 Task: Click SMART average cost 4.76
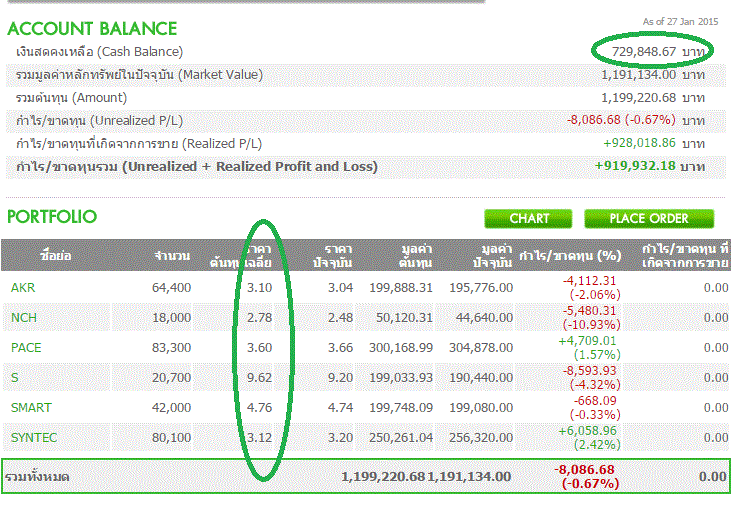click(259, 407)
